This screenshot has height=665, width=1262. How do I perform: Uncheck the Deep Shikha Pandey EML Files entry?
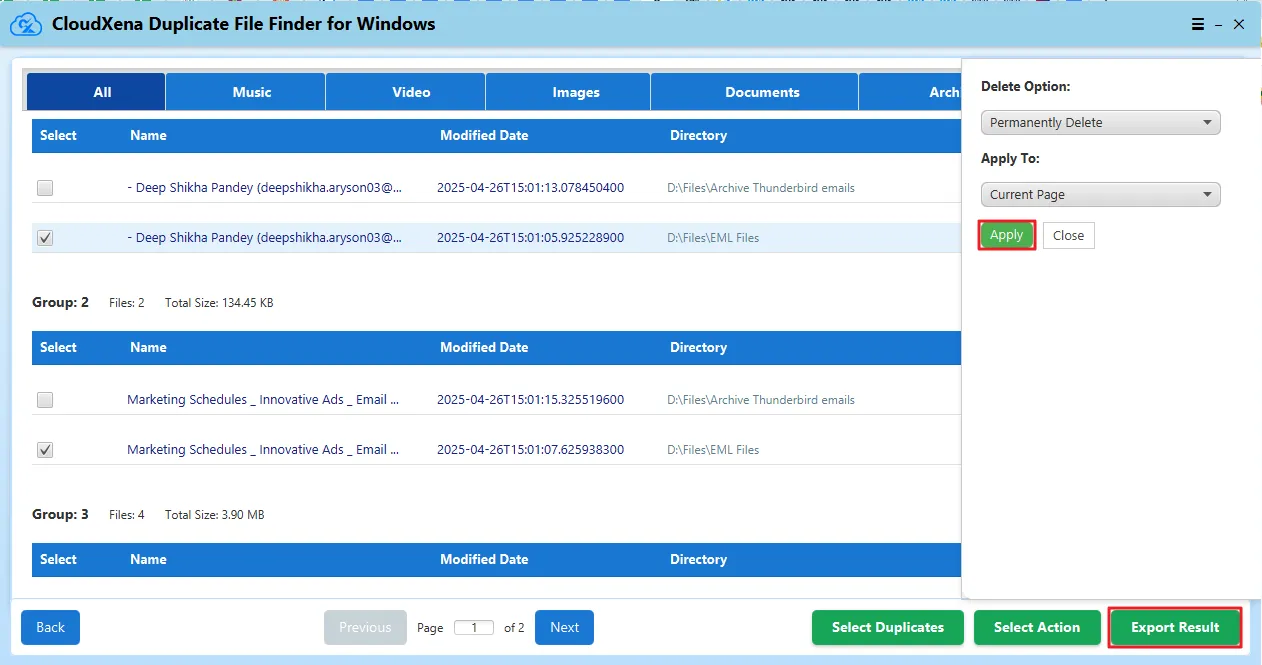point(45,238)
